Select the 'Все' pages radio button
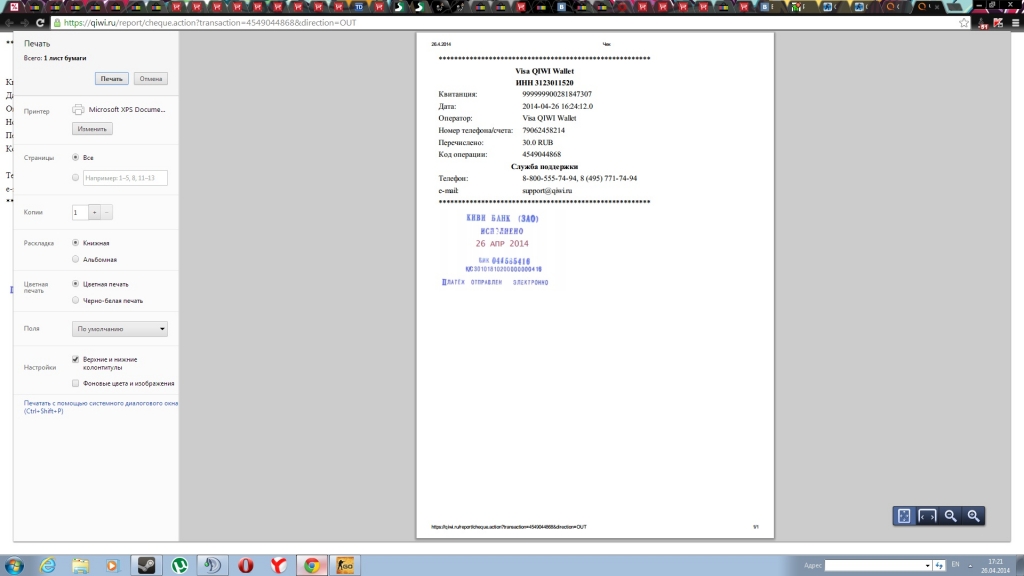The image size is (1024, 576). (76, 157)
